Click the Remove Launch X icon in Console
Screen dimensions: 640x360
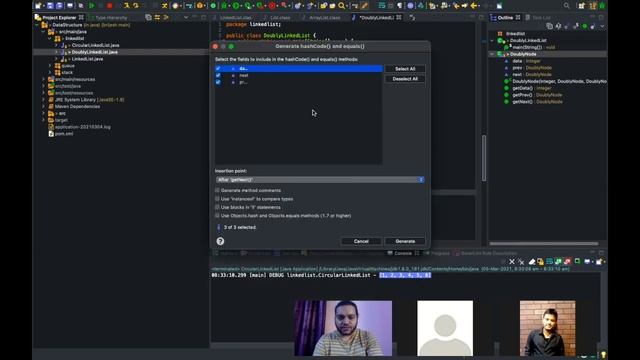pos(512,262)
